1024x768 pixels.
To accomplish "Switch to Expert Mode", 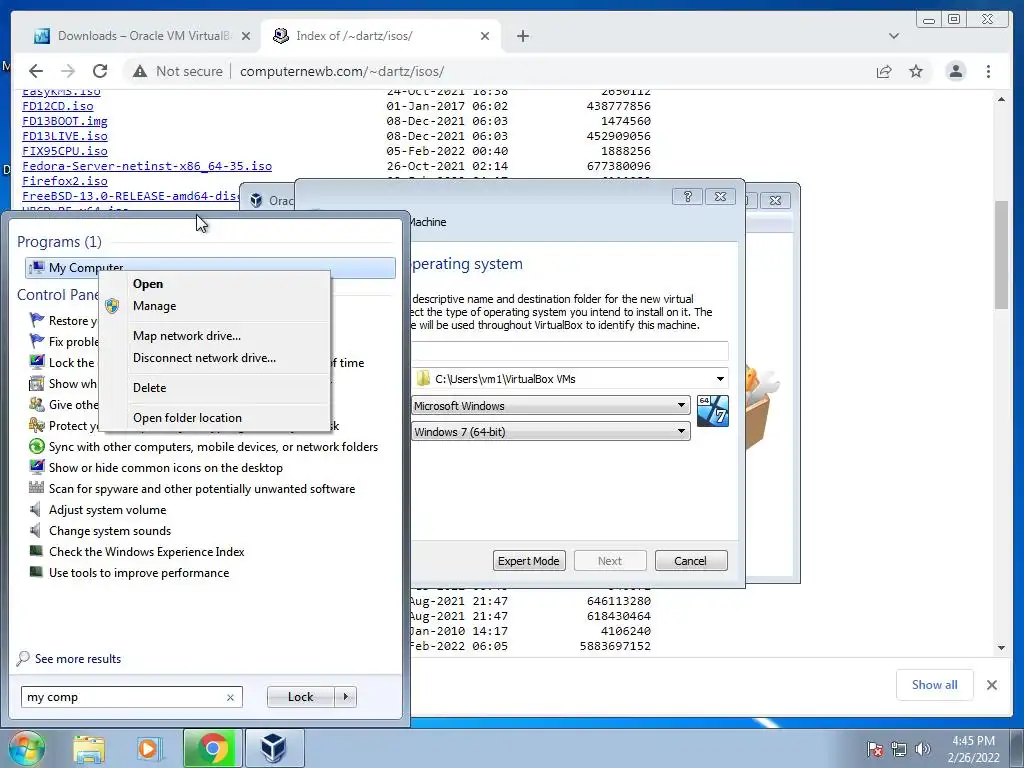I will click(529, 561).
